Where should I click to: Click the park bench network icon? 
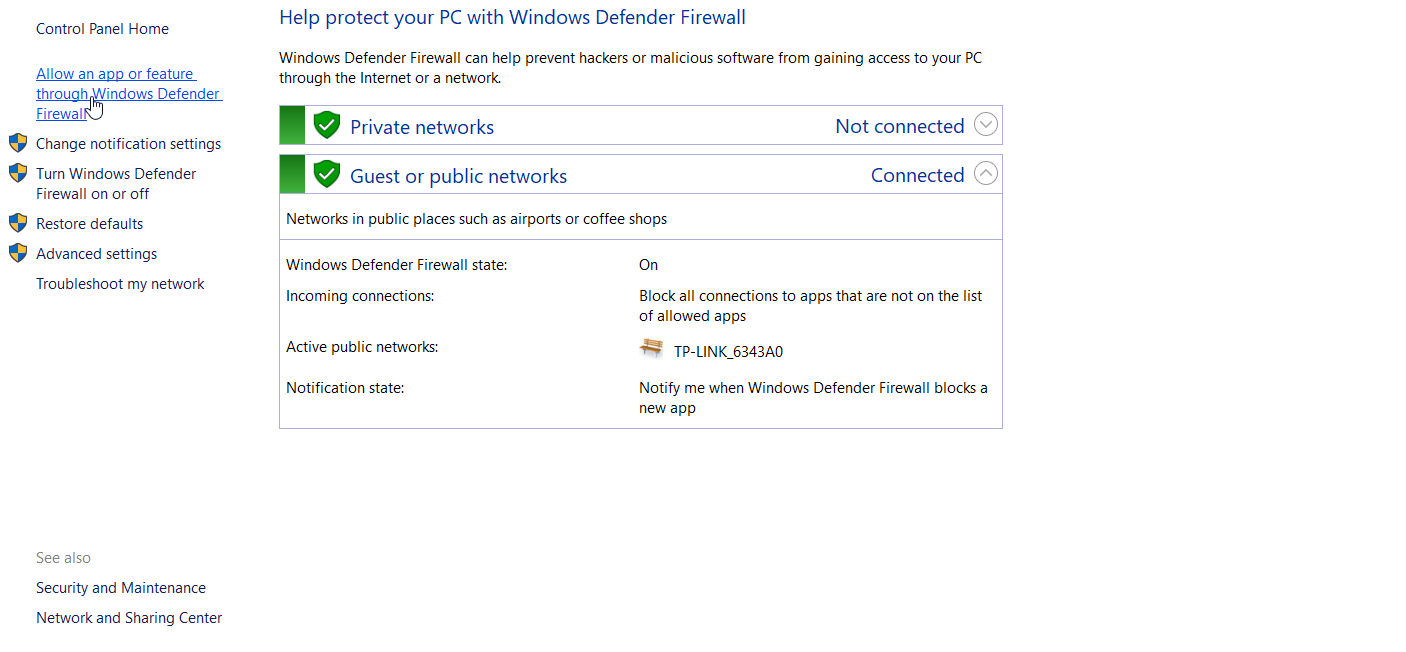(x=652, y=348)
